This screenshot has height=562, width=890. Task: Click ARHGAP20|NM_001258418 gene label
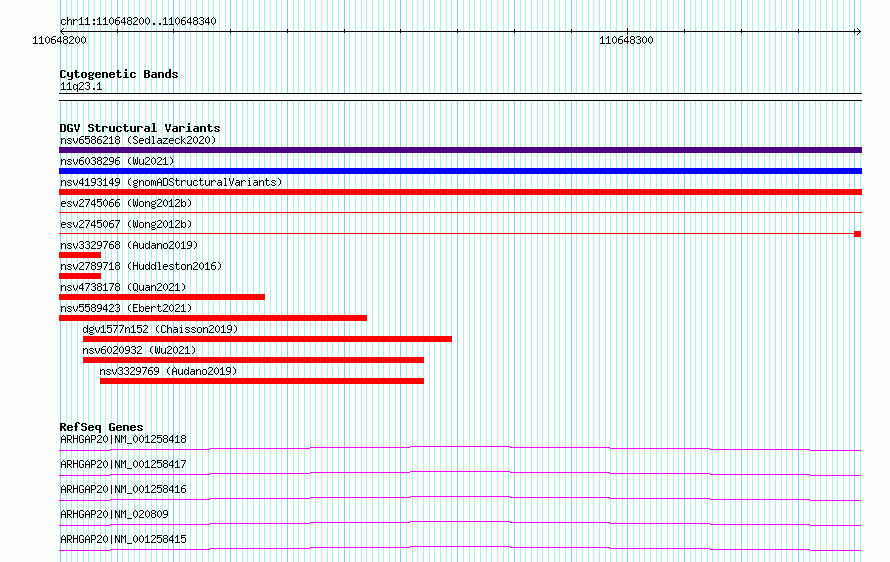click(123, 439)
